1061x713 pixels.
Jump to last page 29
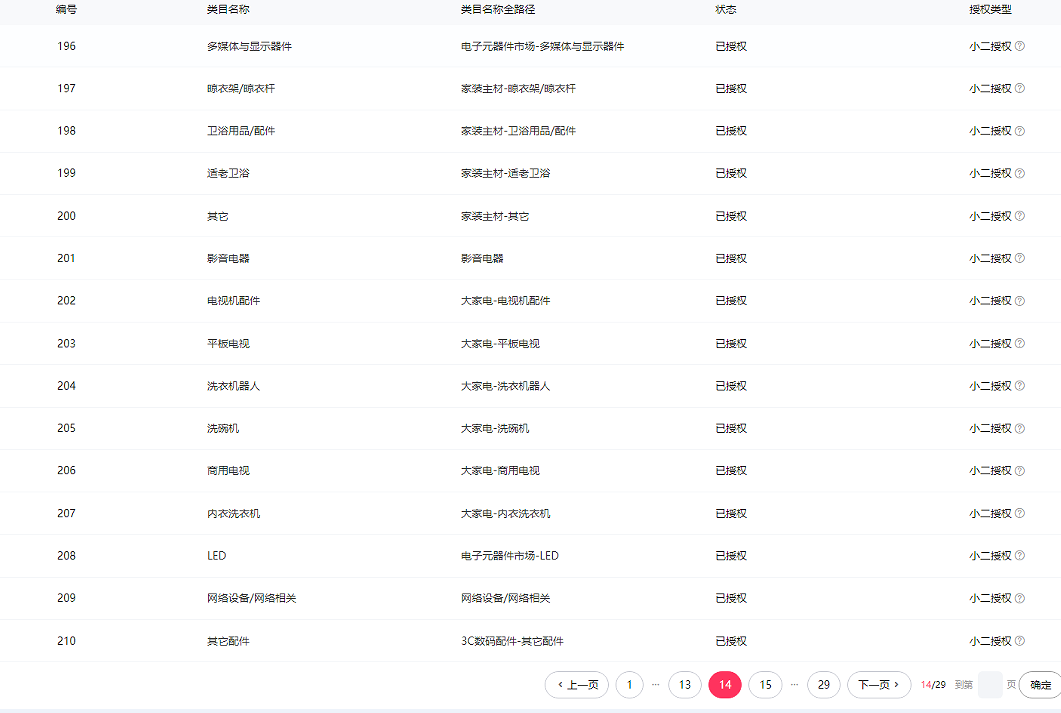point(824,685)
